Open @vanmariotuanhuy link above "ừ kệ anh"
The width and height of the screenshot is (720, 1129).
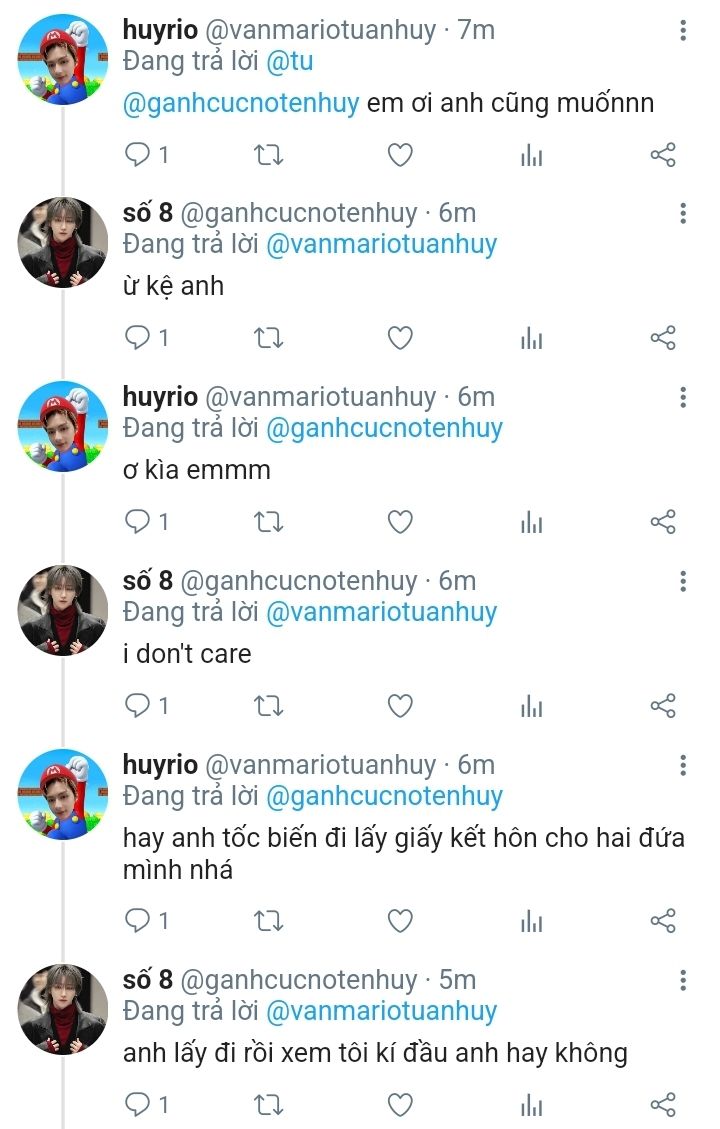pos(381,244)
